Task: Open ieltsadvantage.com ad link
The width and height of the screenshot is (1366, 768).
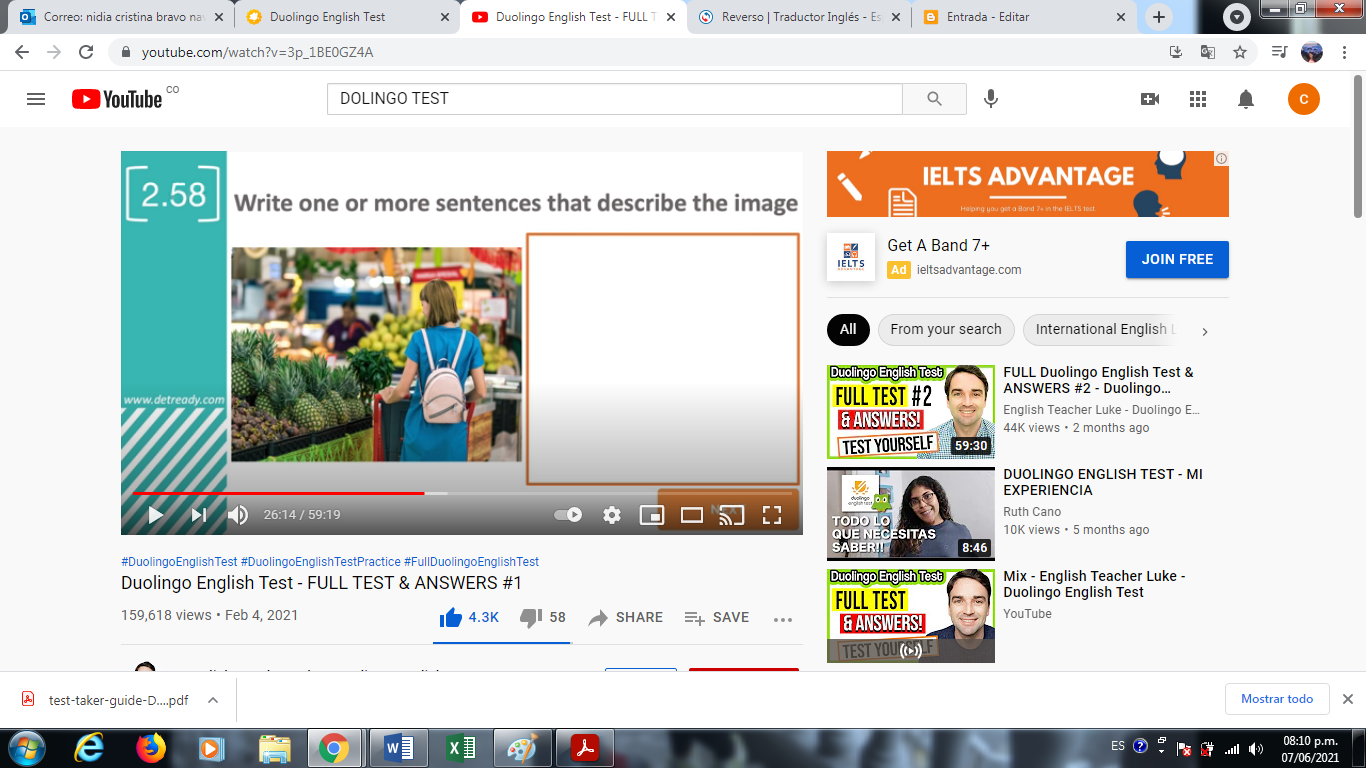Action: click(x=969, y=270)
